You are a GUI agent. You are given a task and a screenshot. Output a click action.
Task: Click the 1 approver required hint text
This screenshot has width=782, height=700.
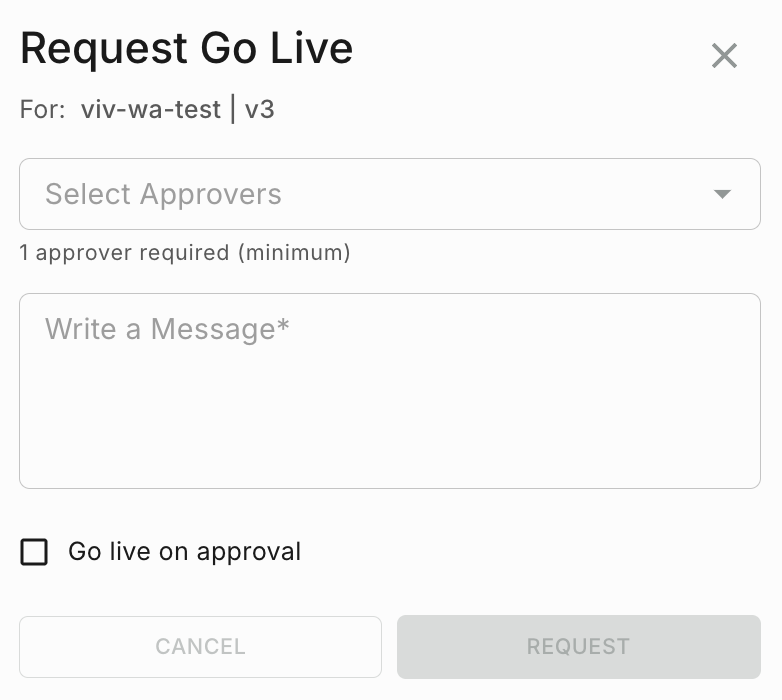coord(185,253)
